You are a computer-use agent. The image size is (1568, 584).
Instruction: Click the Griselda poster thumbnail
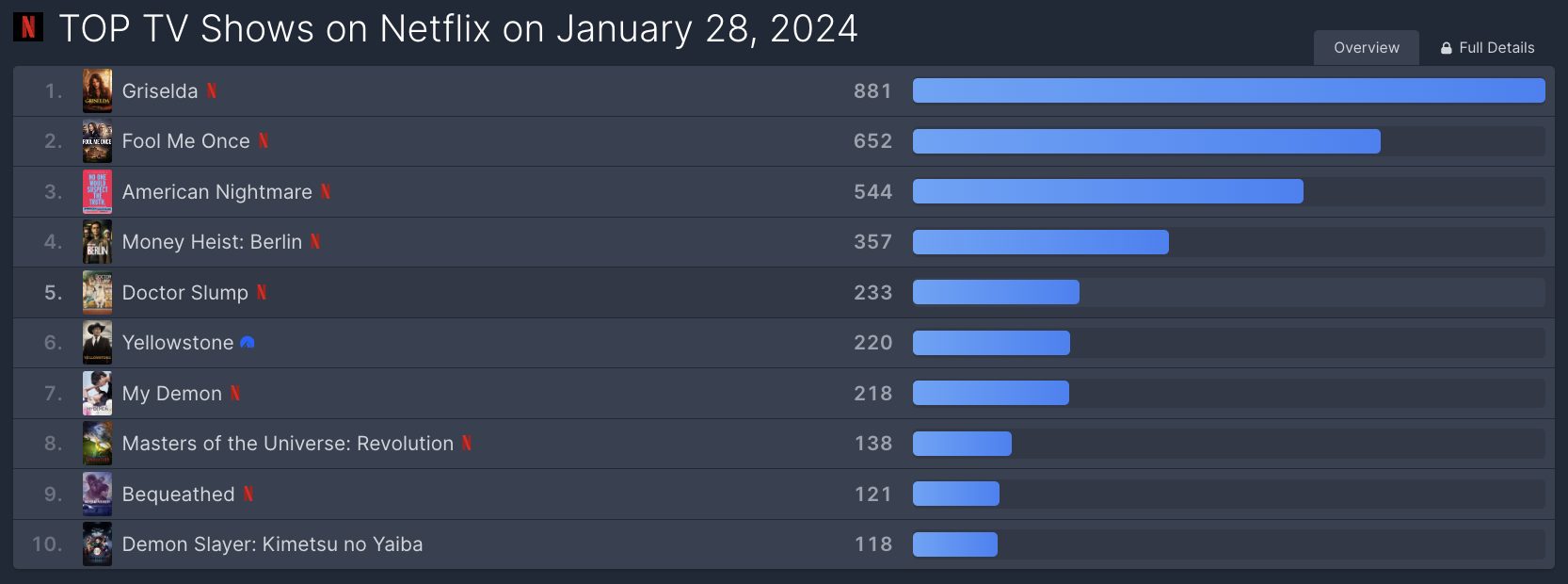(x=97, y=91)
